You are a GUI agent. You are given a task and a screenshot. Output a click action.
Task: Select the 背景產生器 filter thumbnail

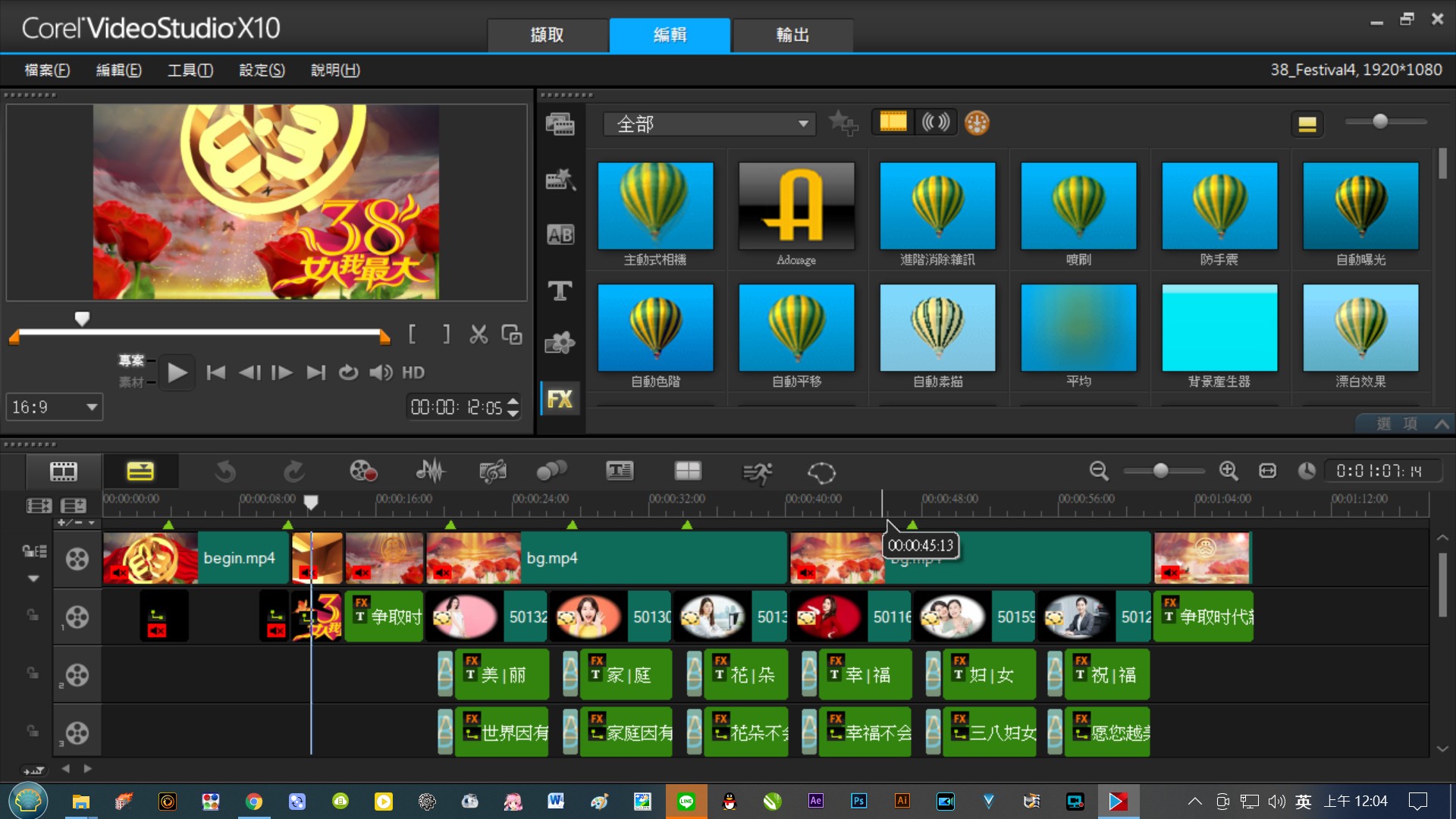pyautogui.click(x=1219, y=328)
